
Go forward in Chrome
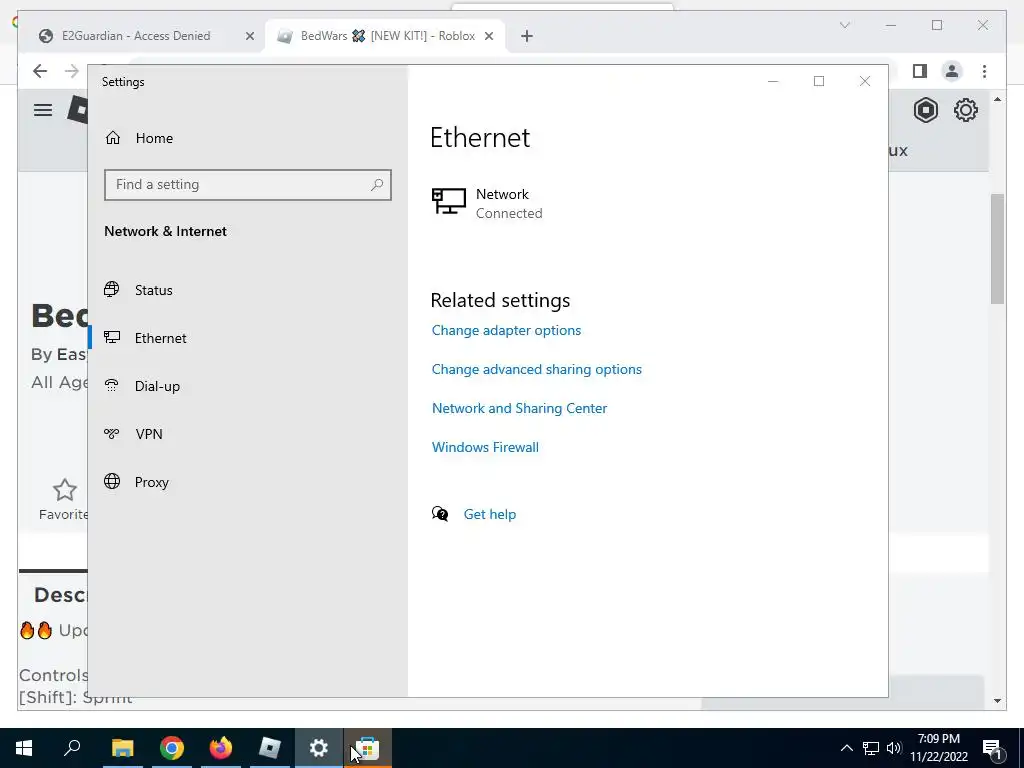click(72, 71)
